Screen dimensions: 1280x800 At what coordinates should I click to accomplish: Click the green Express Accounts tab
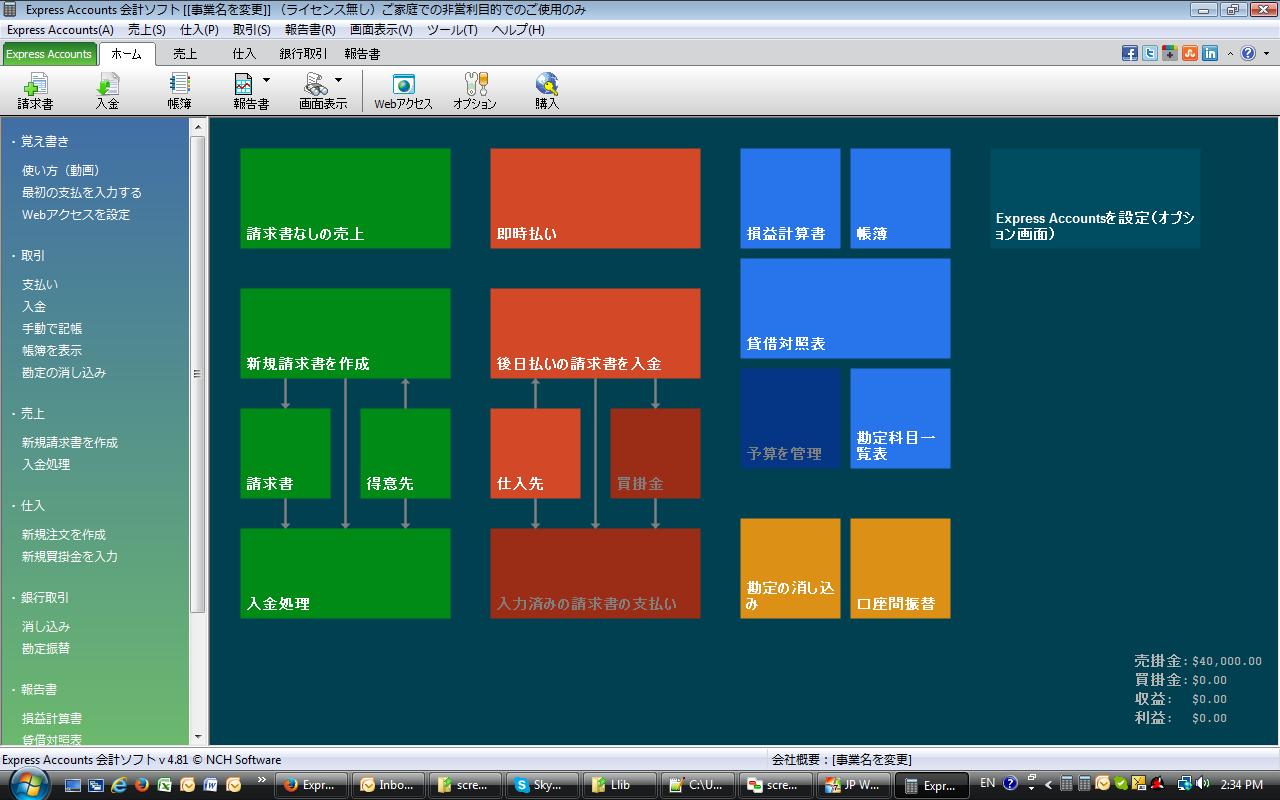point(49,54)
